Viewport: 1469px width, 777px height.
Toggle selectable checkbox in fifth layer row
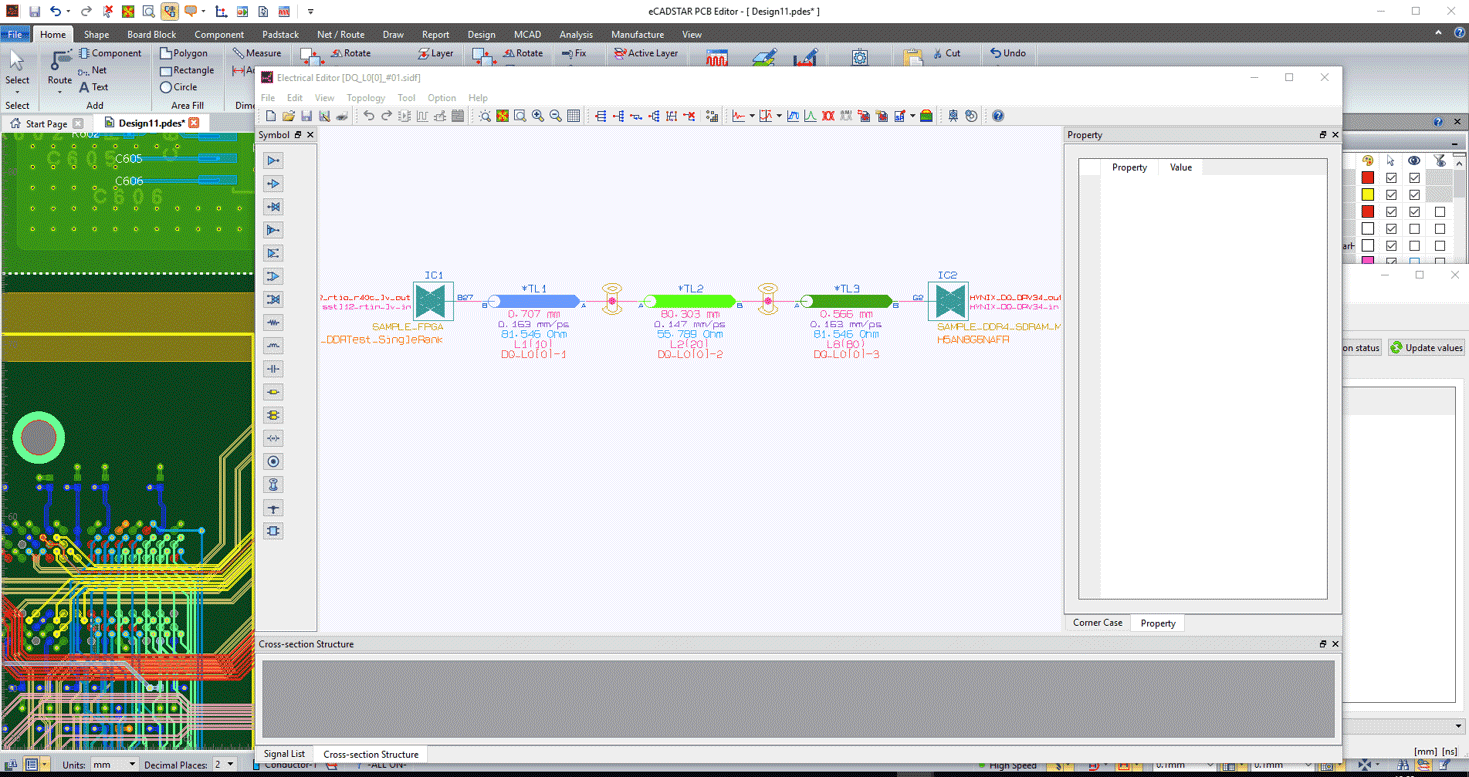[1391, 246]
